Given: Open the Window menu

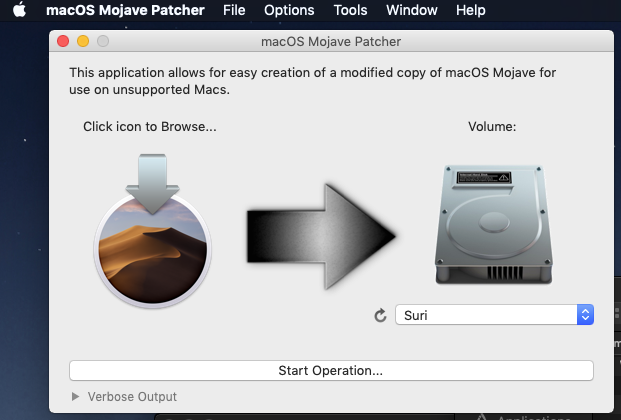Looking at the screenshot, I should click(411, 10).
